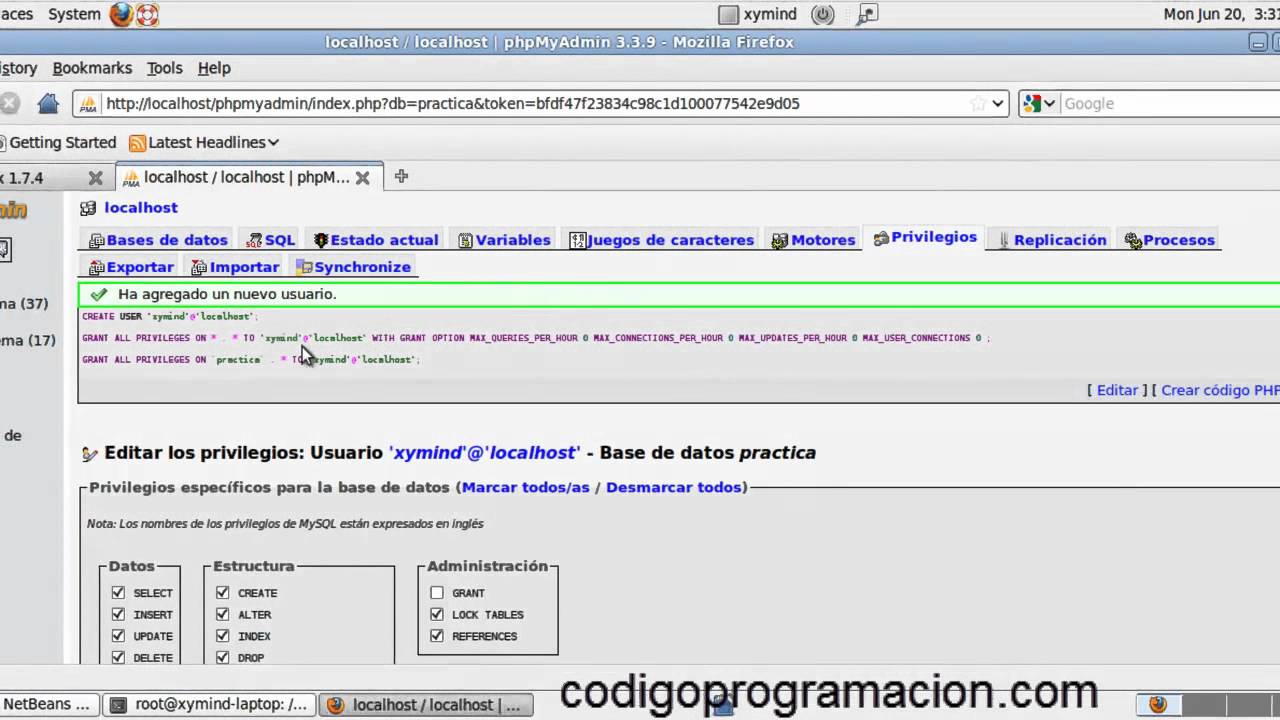Open the URL history dropdown arrow
The width and height of the screenshot is (1280, 720).
coord(998,103)
